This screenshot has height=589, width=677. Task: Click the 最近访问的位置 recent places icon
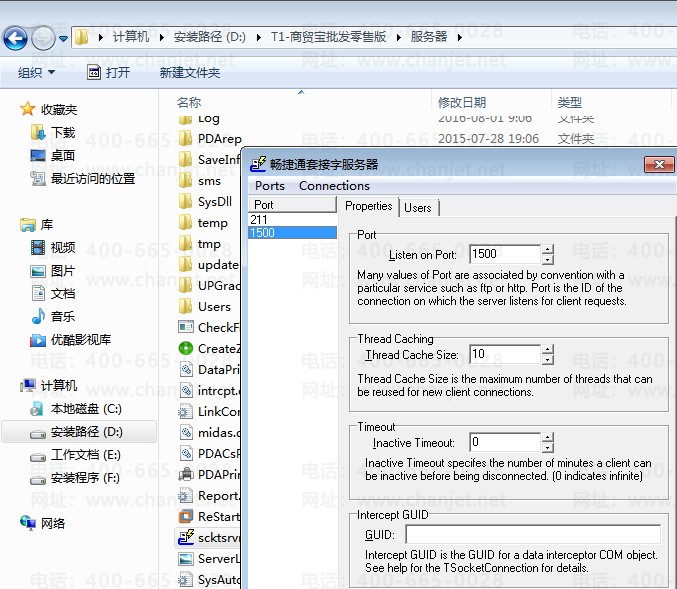[x=37, y=179]
